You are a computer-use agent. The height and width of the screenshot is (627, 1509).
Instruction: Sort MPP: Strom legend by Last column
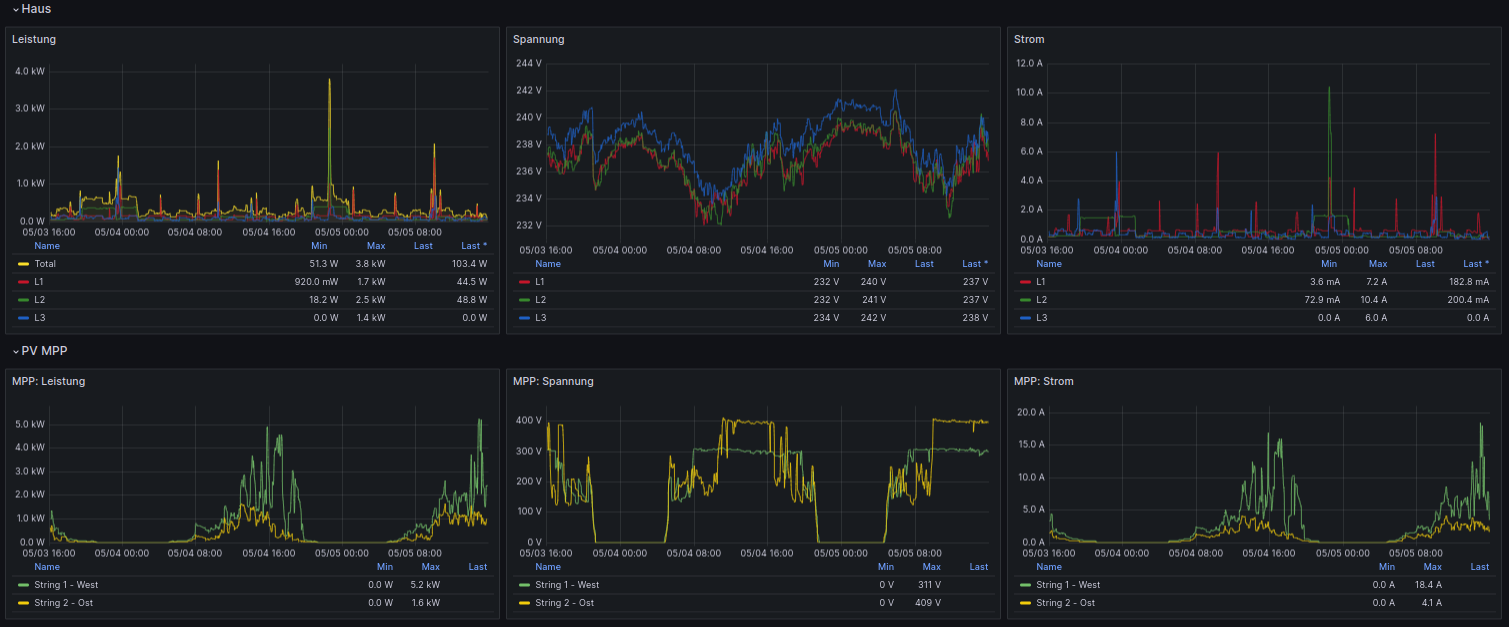tap(1480, 567)
